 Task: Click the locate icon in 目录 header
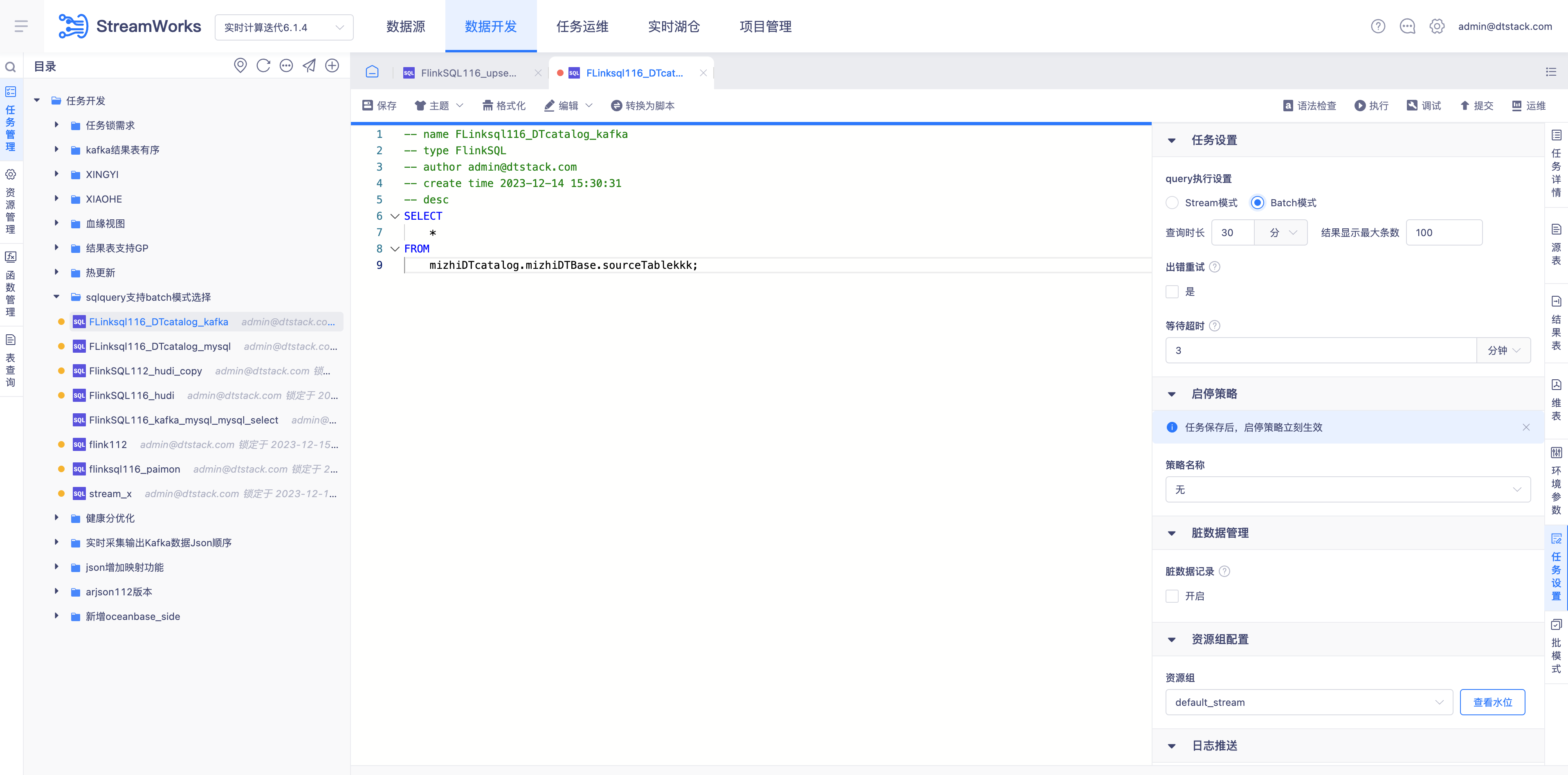(240, 66)
